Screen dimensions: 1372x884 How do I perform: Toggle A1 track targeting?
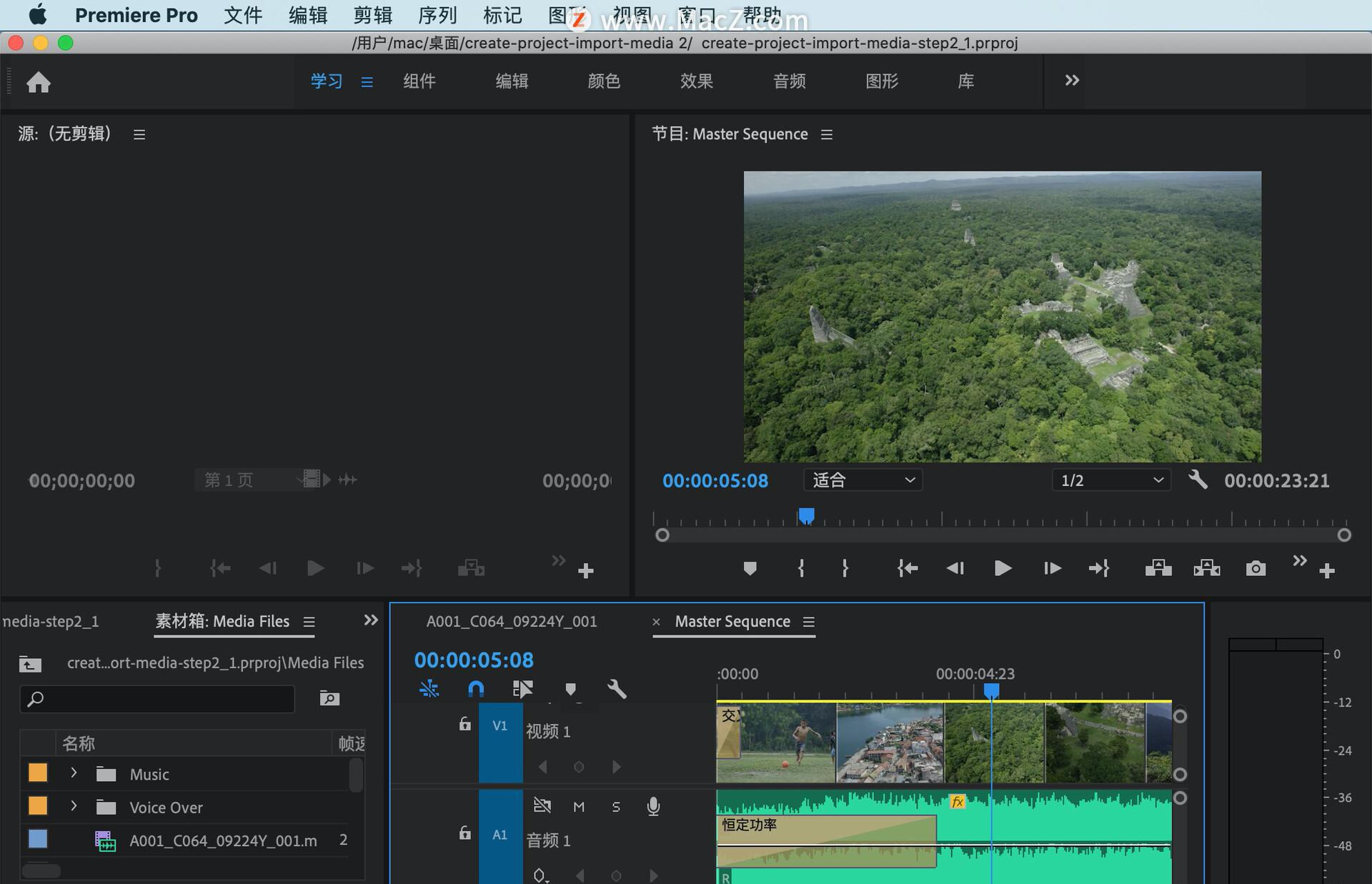[x=500, y=835]
